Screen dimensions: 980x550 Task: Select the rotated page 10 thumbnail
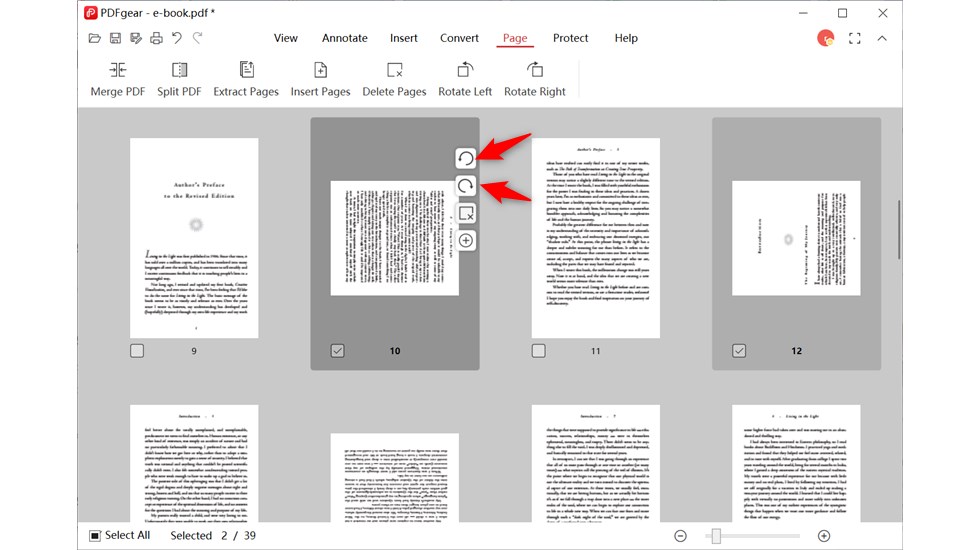394,238
